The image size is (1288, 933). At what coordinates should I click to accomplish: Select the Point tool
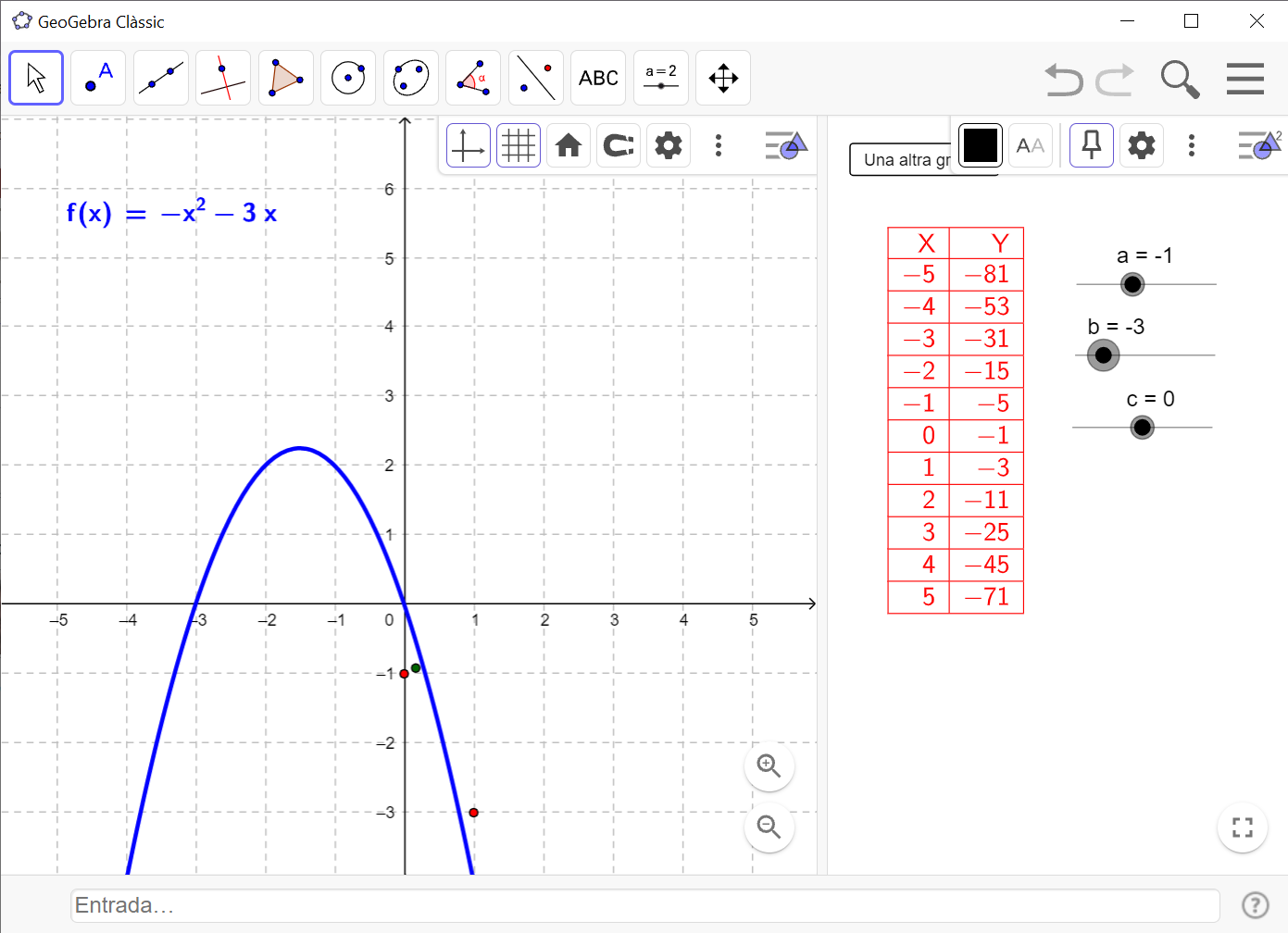click(x=98, y=78)
